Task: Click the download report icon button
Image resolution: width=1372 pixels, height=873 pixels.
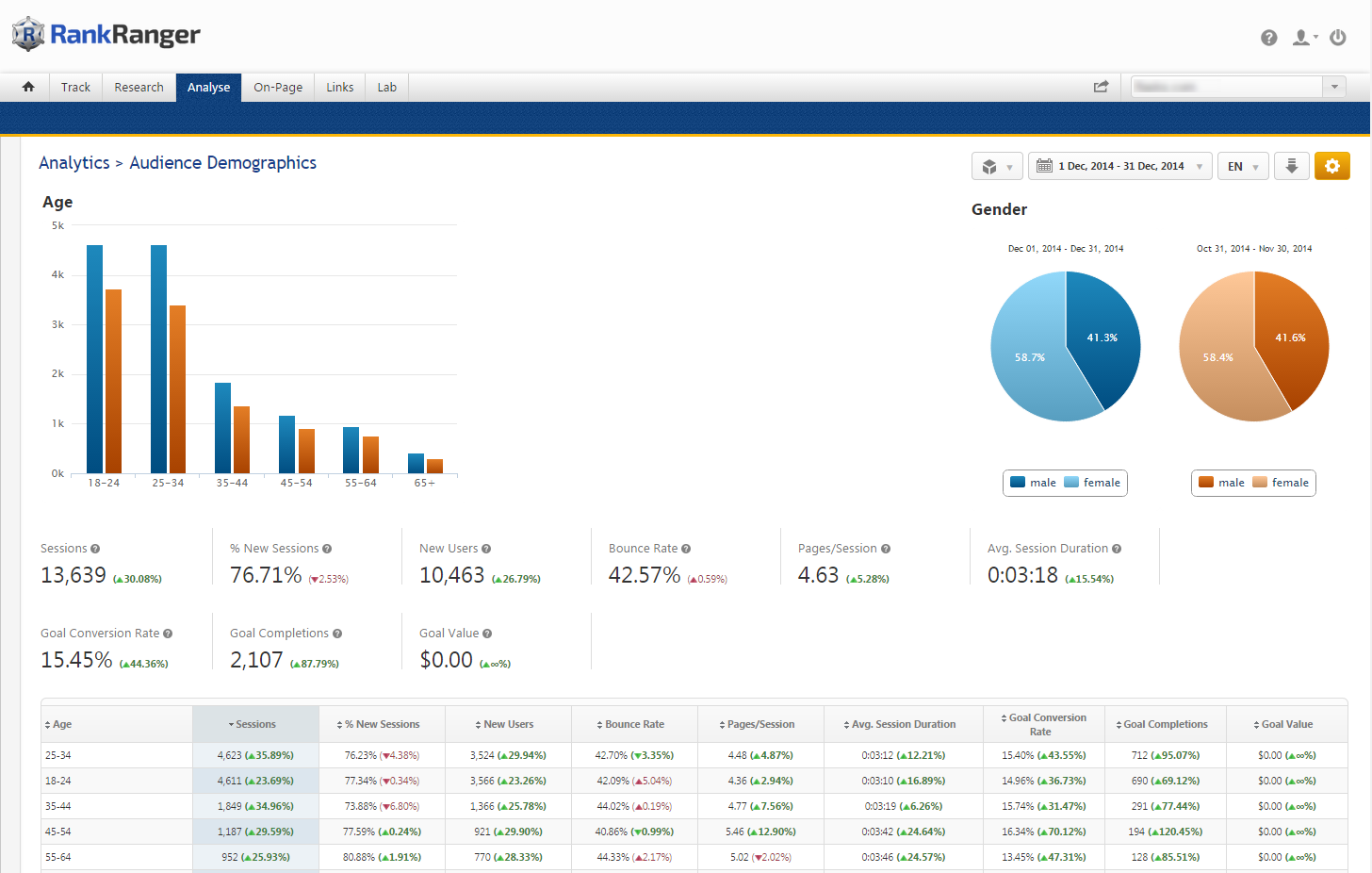Action: 1291,166
